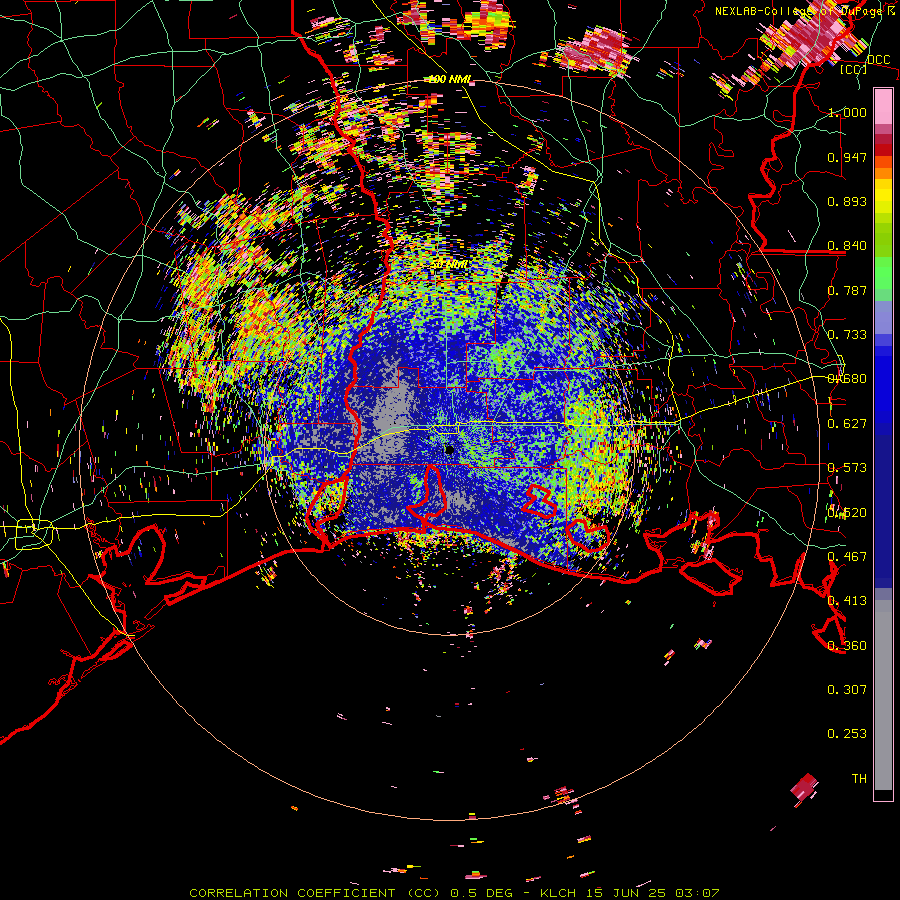Click the 0.360 scale value
900x900 pixels.
click(x=847, y=646)
